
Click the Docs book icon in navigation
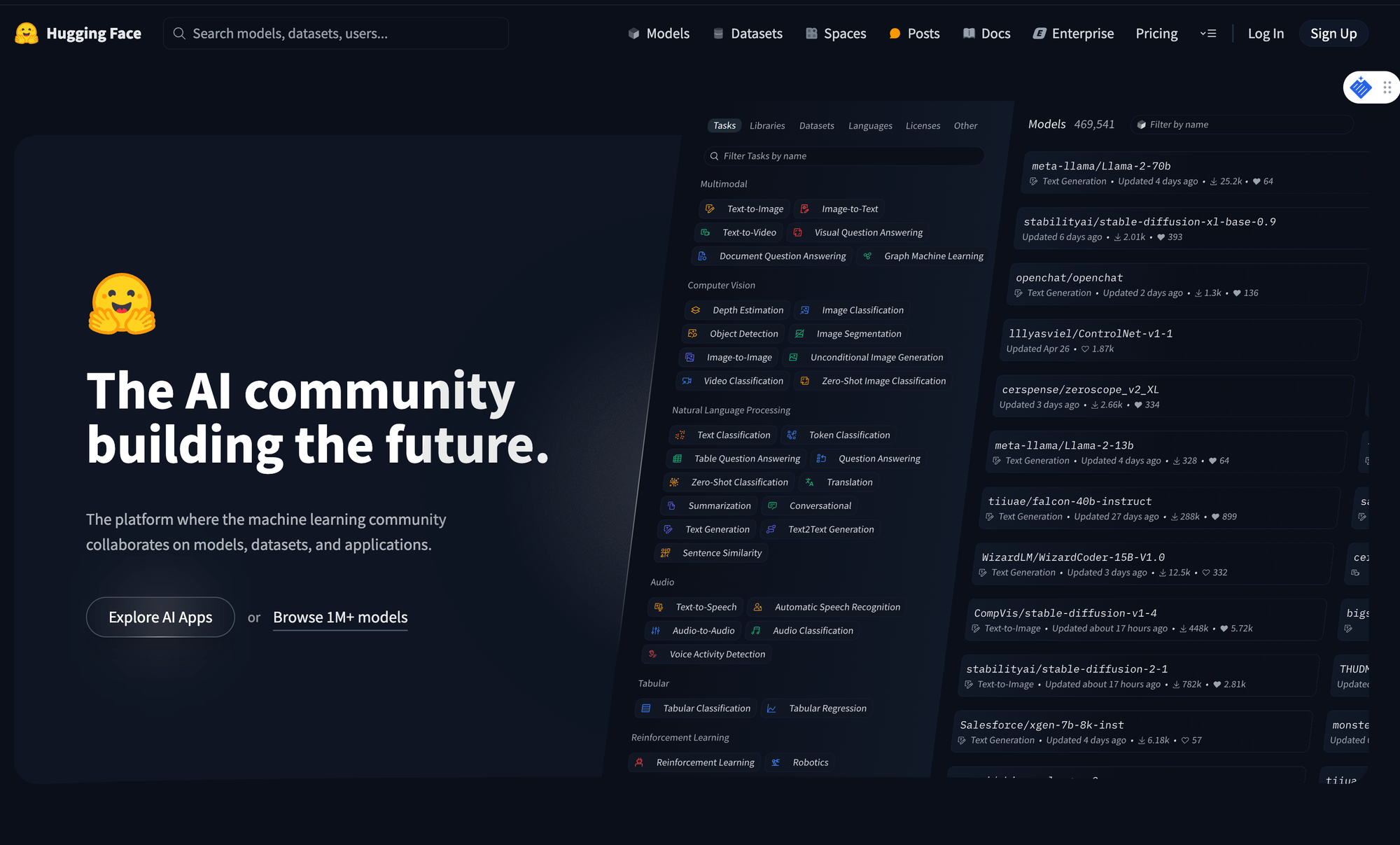(969, 34)
